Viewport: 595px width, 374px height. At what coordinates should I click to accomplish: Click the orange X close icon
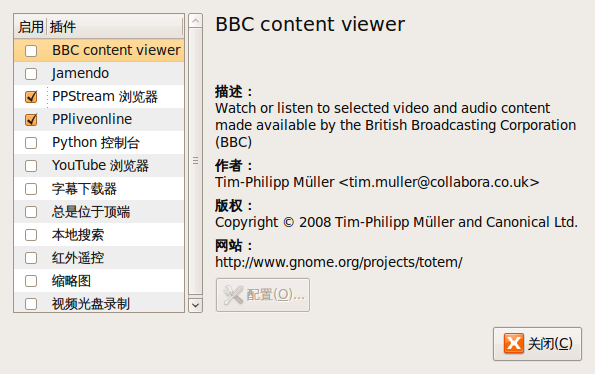pyautogui.click(x=514, y=343)
